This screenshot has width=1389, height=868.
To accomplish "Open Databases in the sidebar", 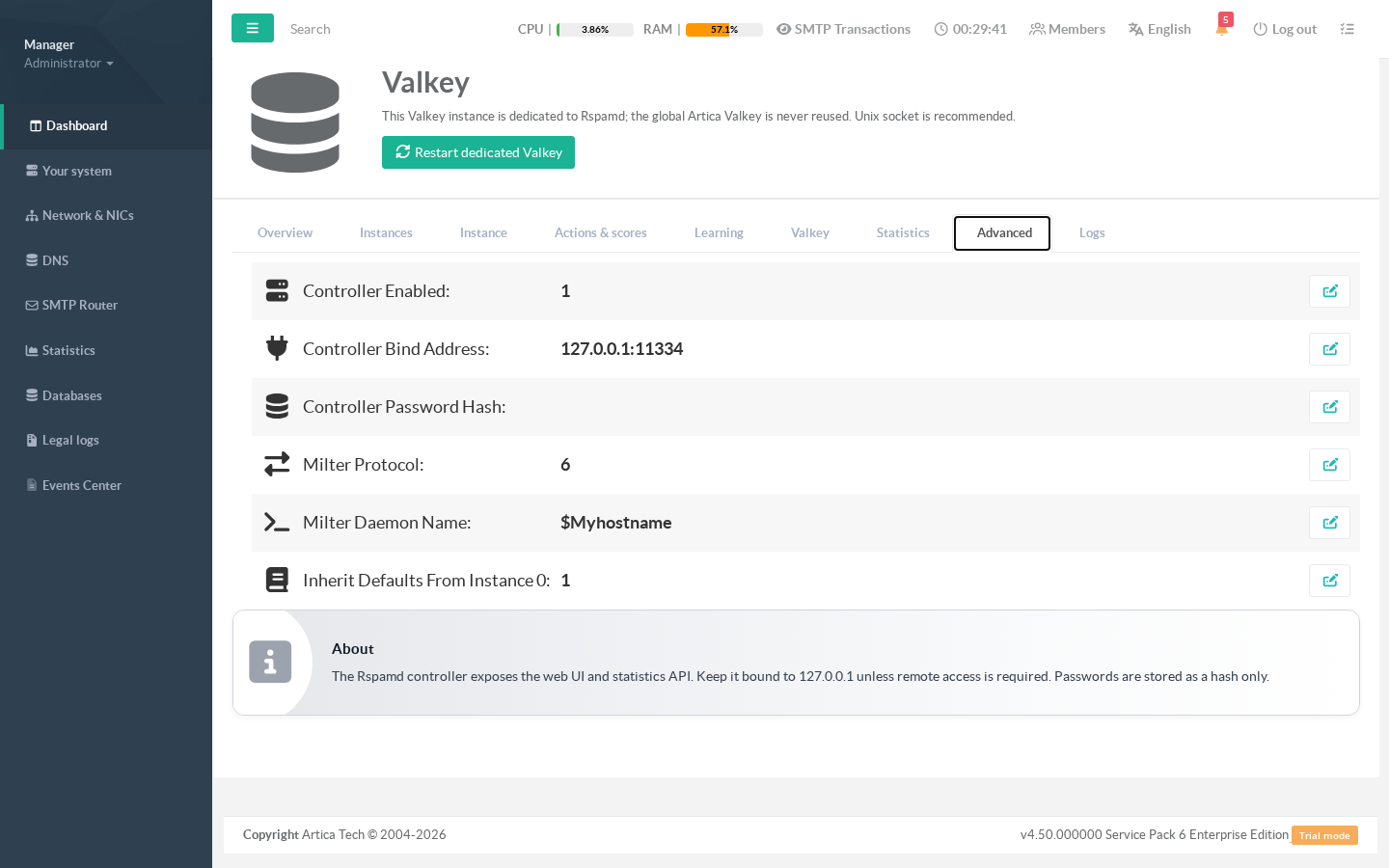I will [106, 396].
